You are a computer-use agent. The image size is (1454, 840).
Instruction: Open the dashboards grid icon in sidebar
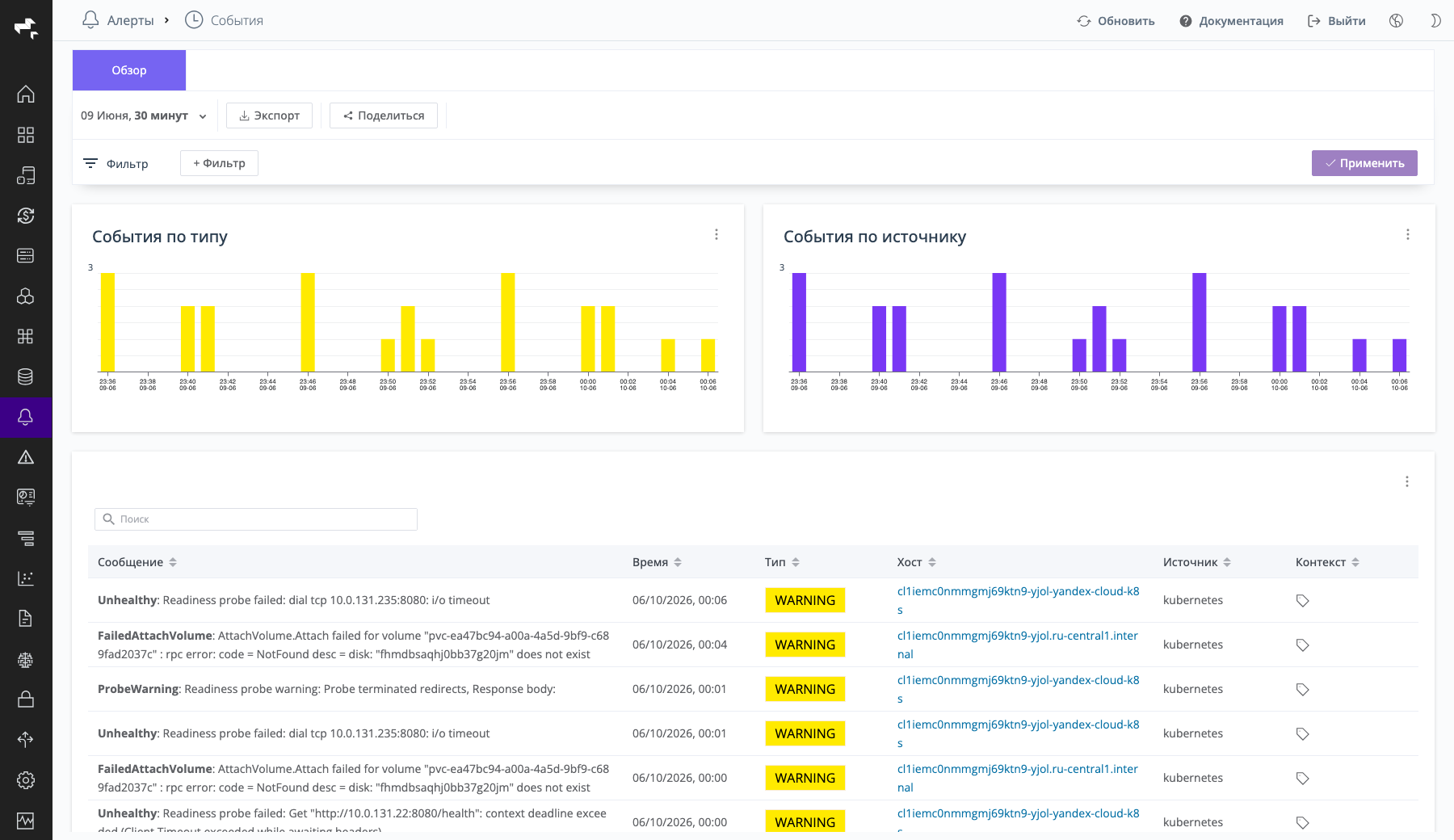pos(26,135)
